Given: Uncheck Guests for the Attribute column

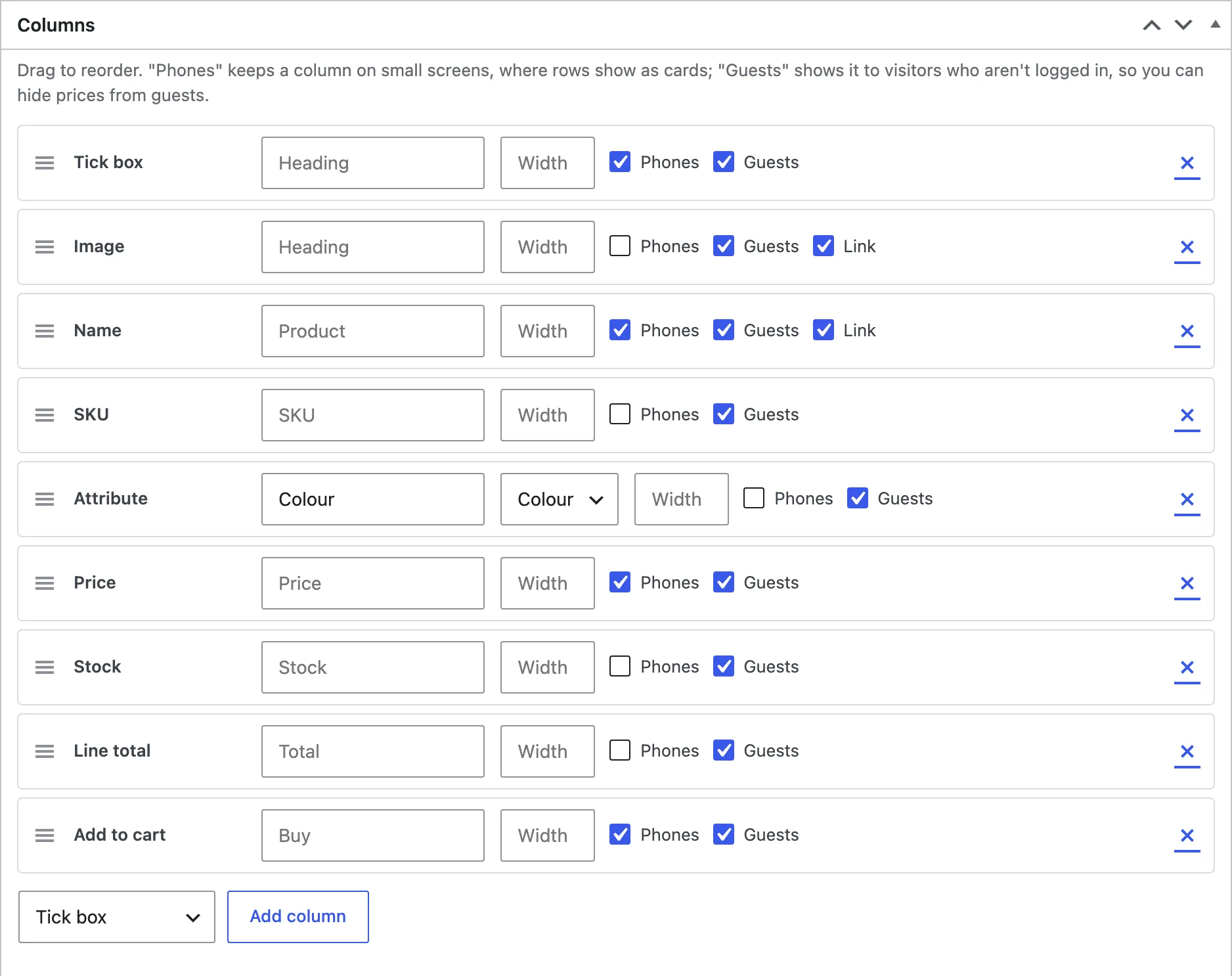Looking at the screenshot, I should pyautogui.click(x=858, y=498).
